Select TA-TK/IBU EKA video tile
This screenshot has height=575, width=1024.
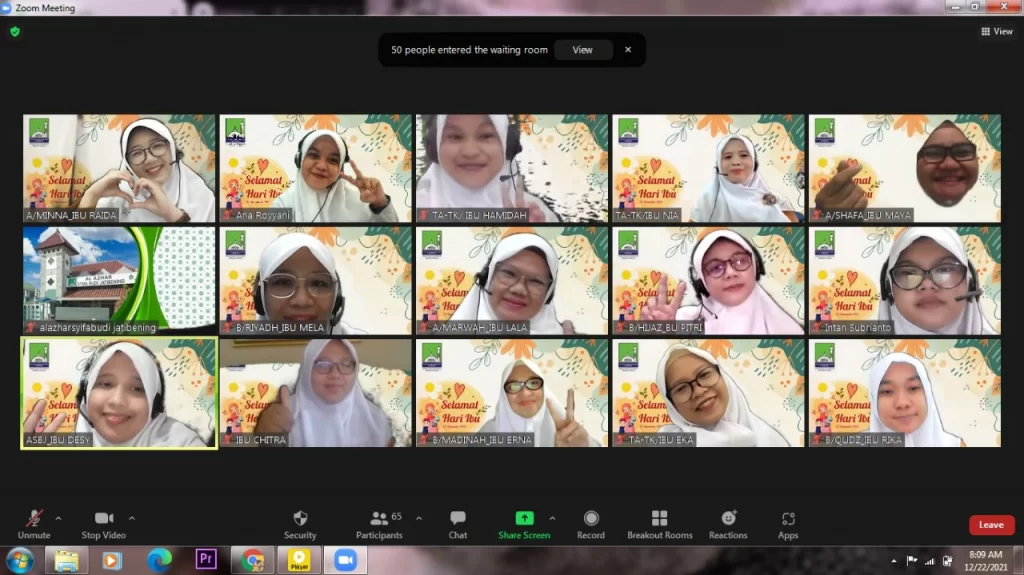click(709, 393)
